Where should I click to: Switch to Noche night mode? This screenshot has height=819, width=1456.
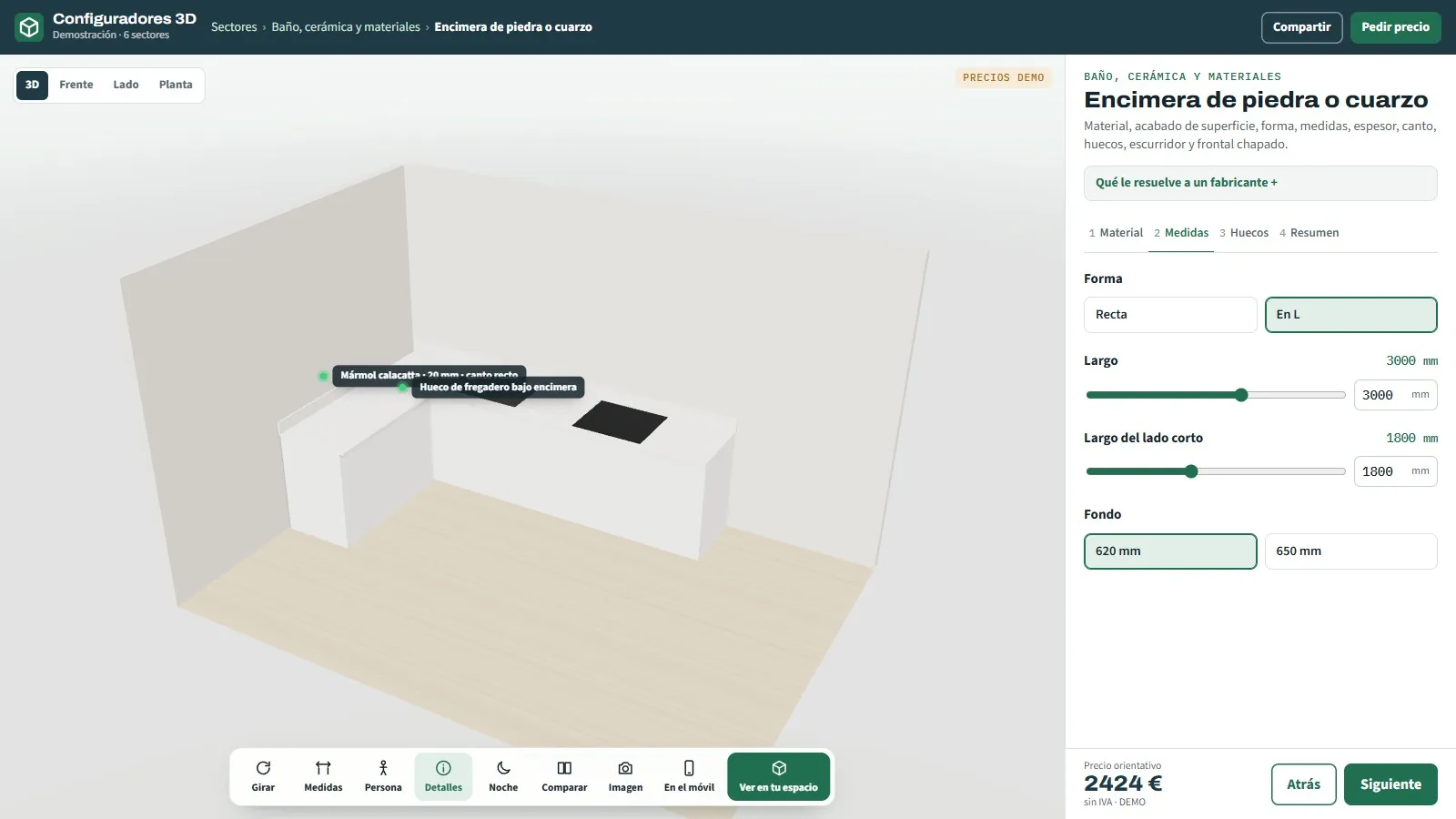pos(503,777)
